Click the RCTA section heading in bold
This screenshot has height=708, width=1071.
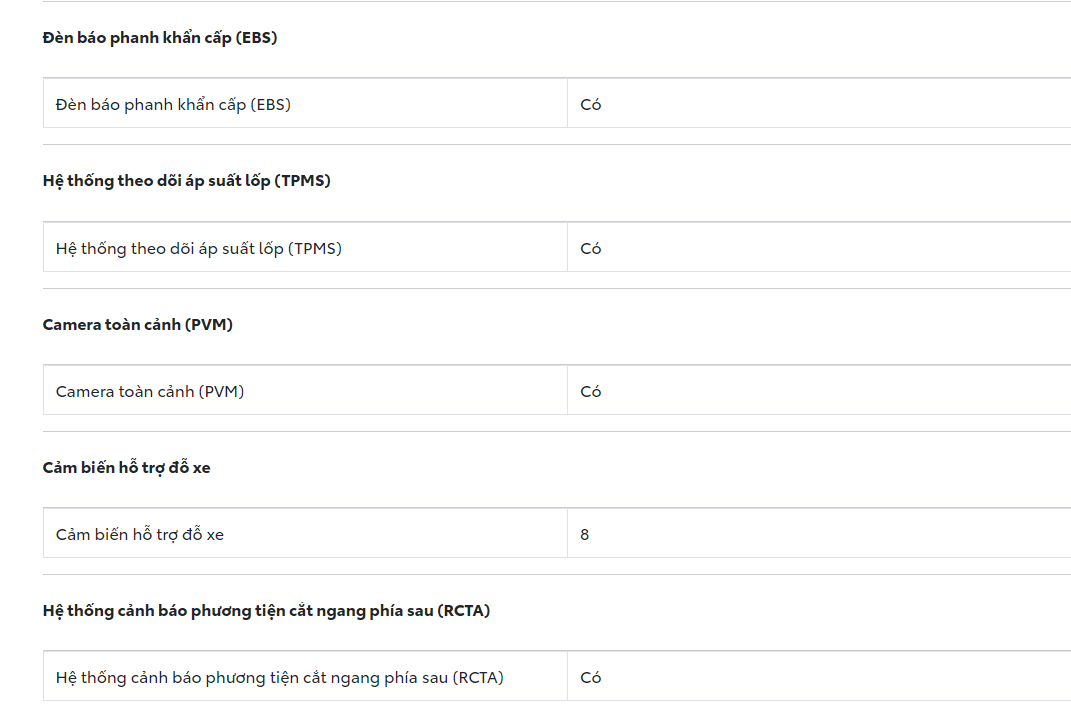click(266, 610)
